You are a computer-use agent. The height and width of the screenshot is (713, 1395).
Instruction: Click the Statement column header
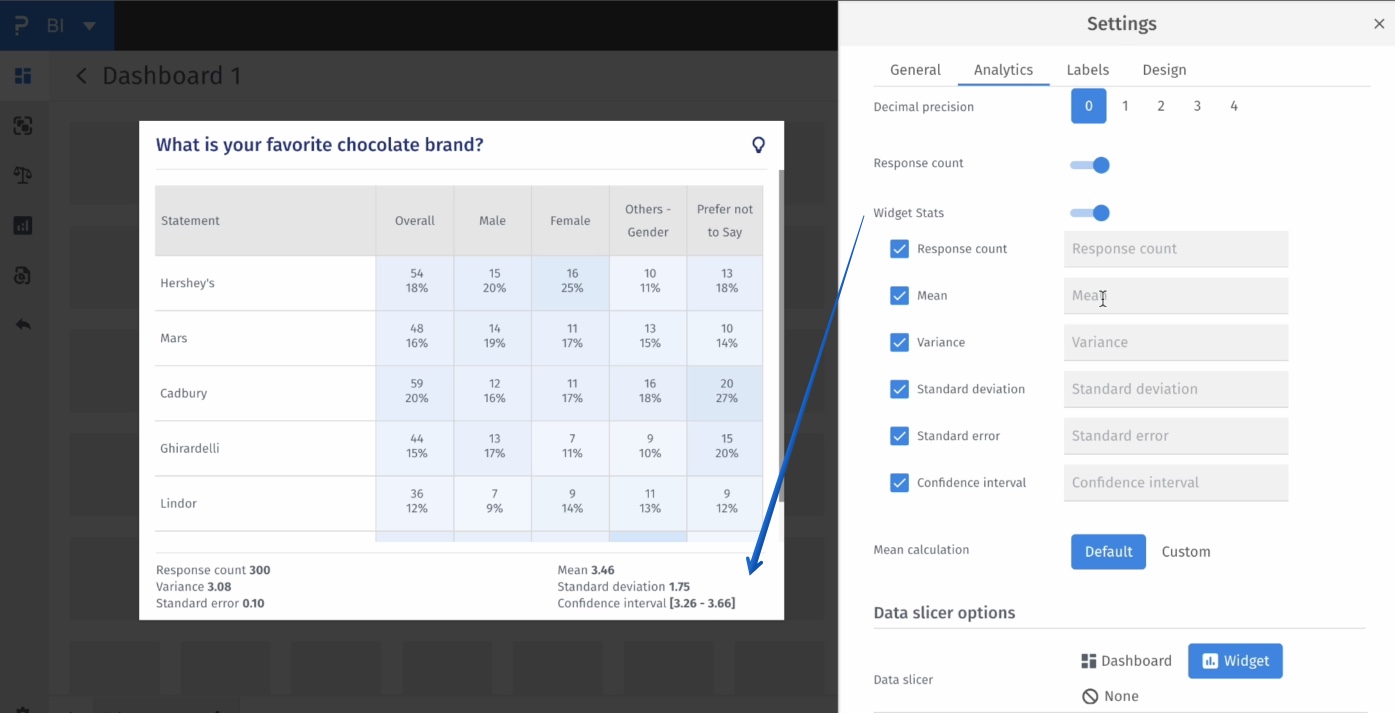tap(265, 221)
